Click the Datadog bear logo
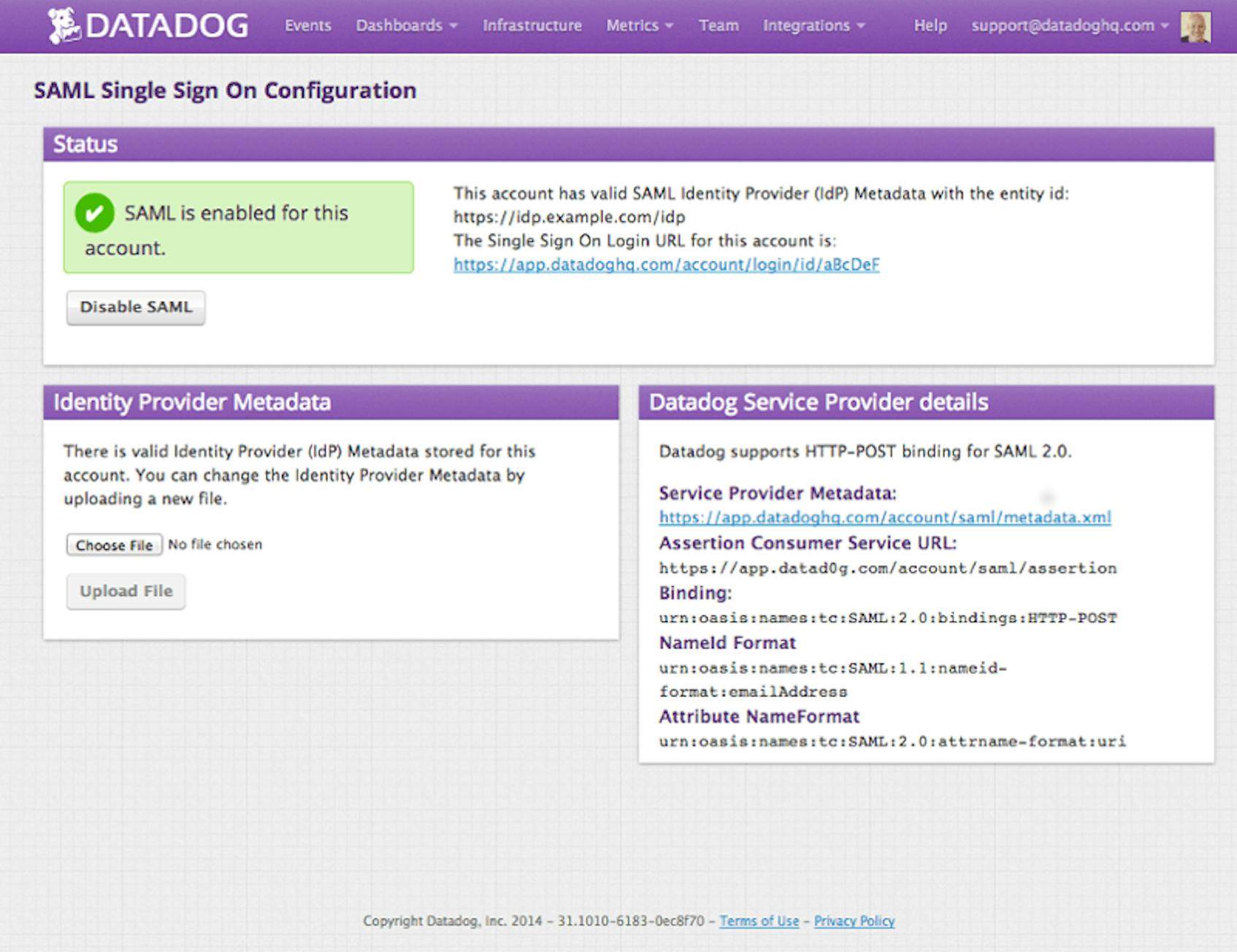This screenshot has height=952, width=1237. (64, 24)
